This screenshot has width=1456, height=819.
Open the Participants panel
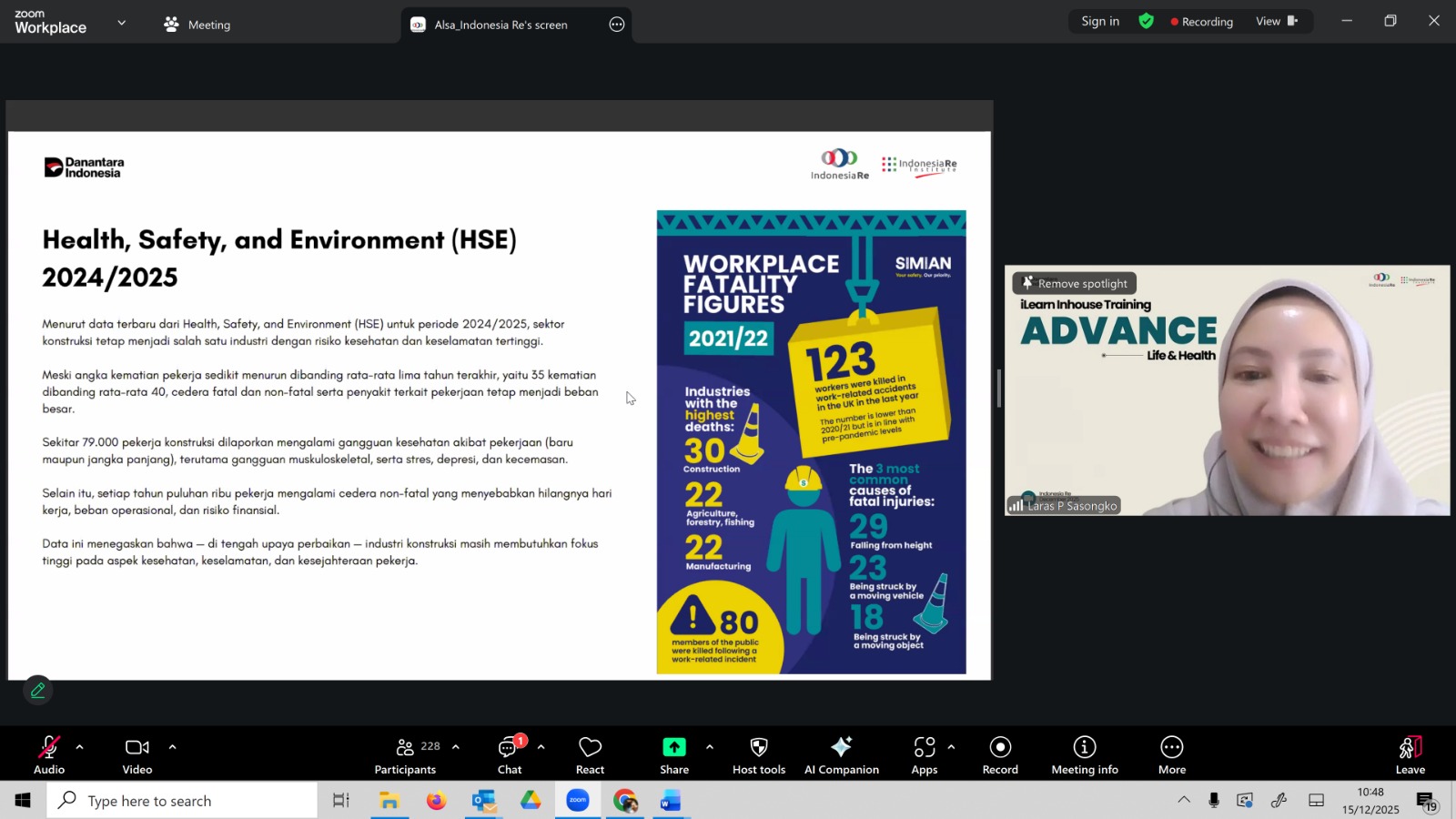405,755
